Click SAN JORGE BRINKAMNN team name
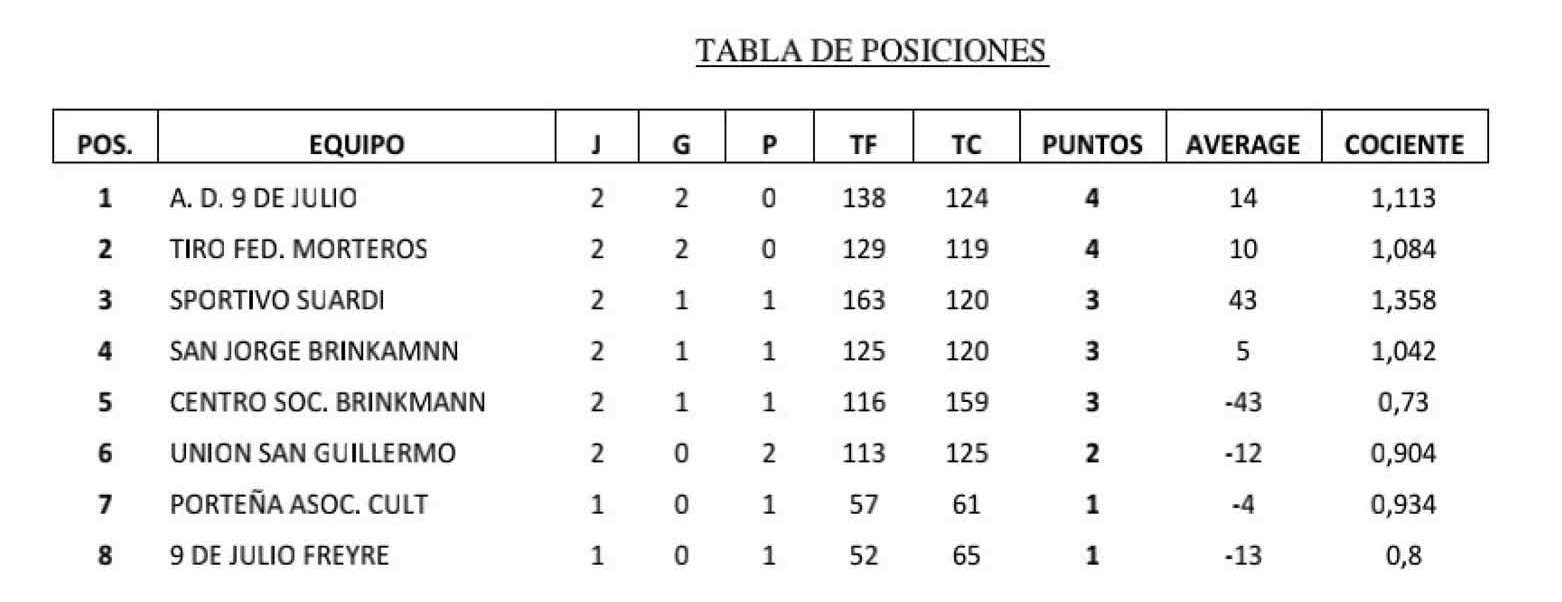Screen dimensions: 1562x602 click(x=314, y=351)
